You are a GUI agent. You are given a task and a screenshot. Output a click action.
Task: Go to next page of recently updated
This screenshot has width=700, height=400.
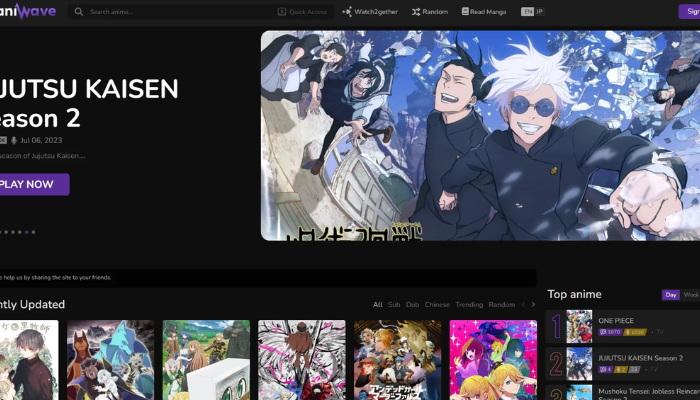point(533,304)
